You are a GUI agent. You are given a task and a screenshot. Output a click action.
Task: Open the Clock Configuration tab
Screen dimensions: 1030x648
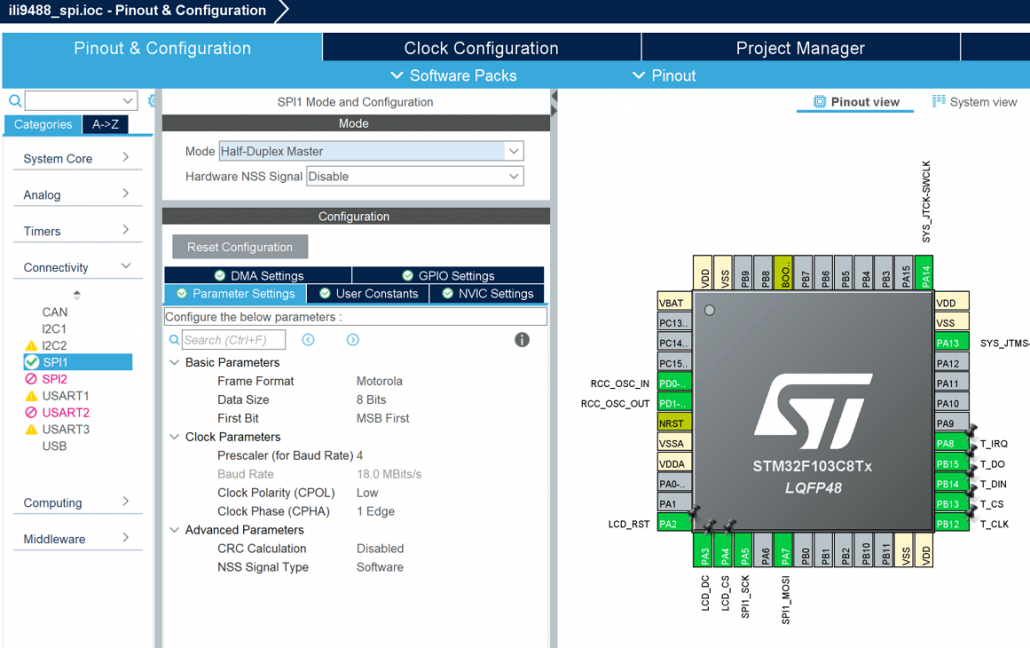click(481, 48)
